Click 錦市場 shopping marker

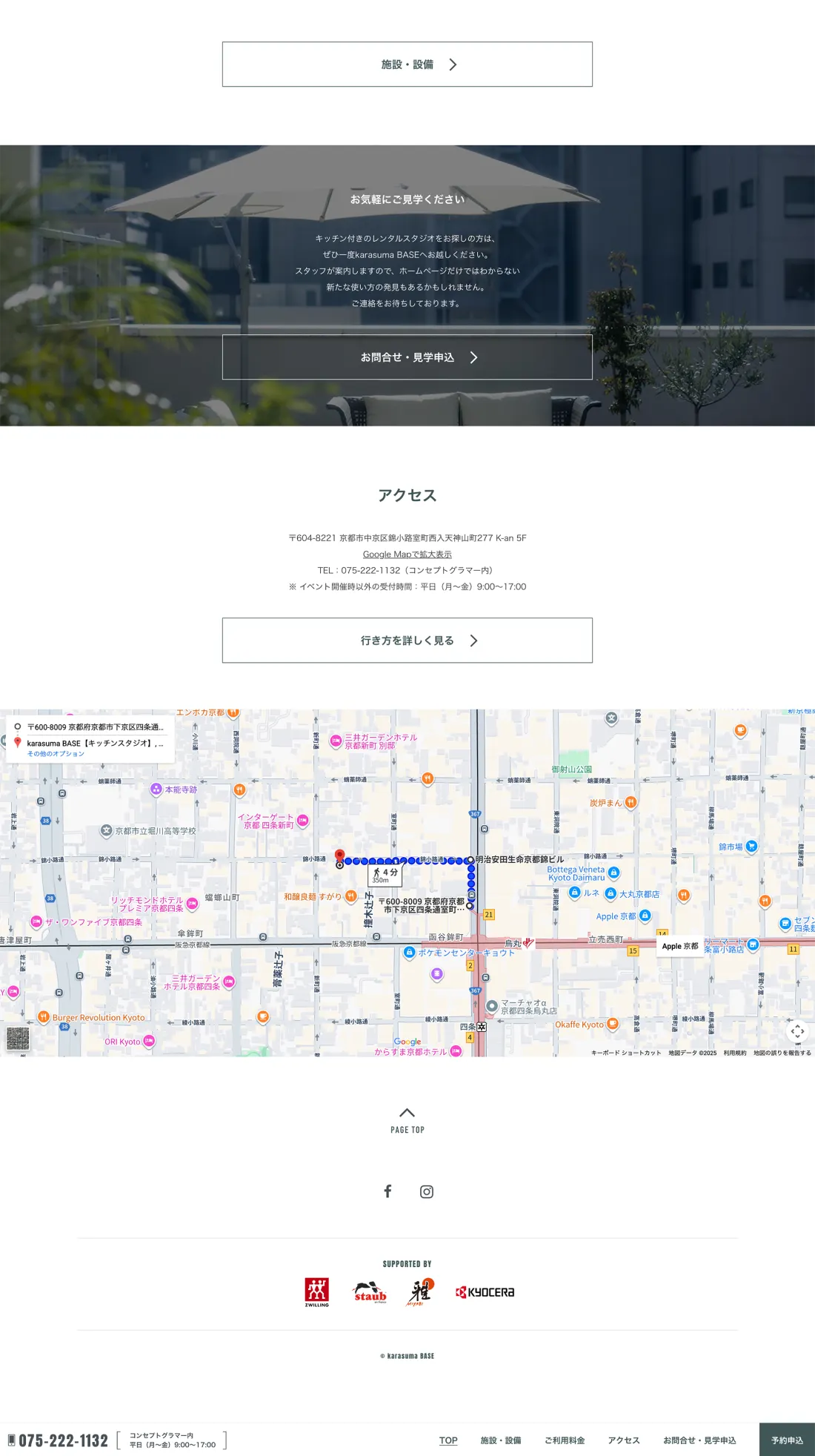point(751,846)
